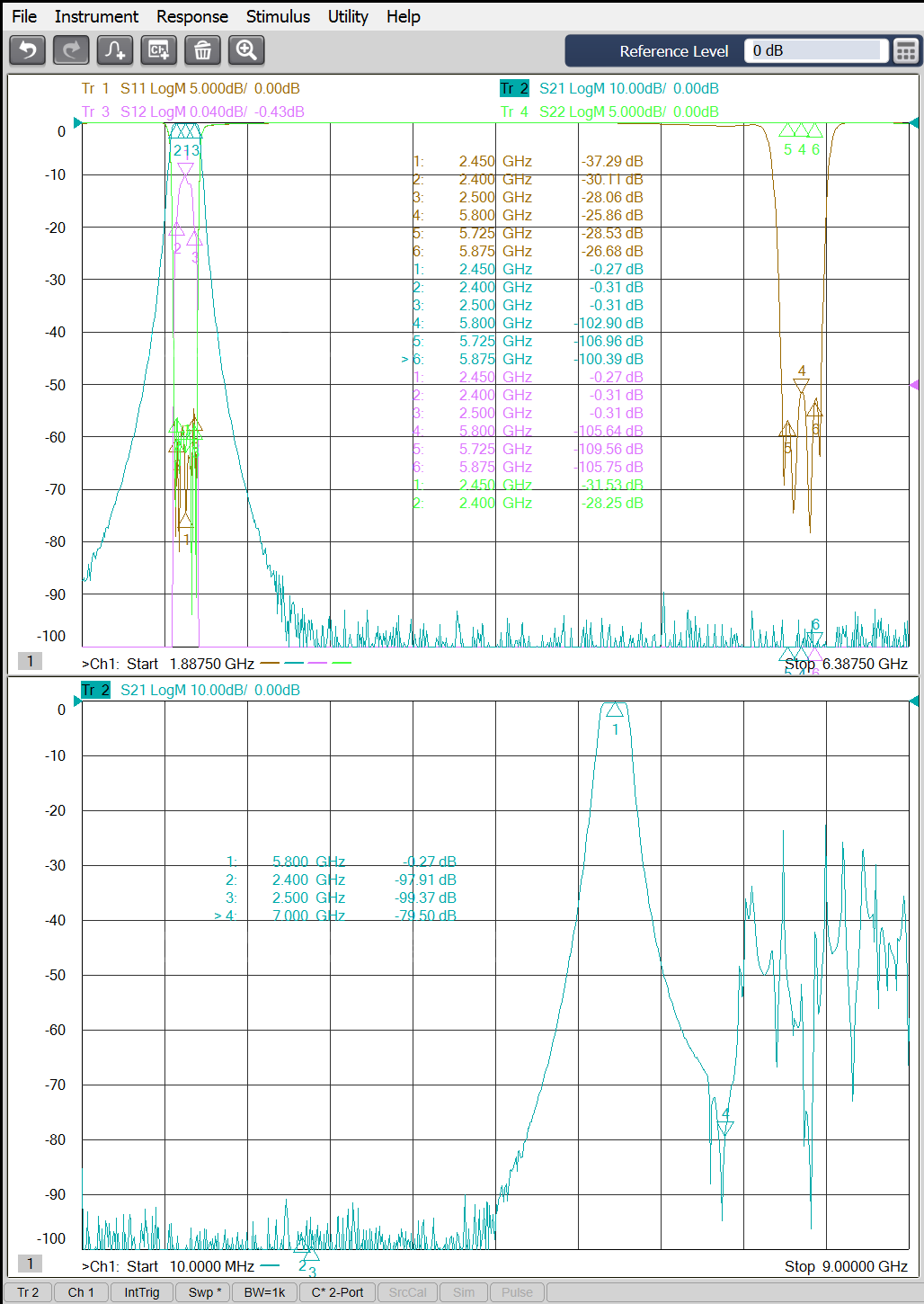Activate the zoom magnifier icon

(246, 50)
